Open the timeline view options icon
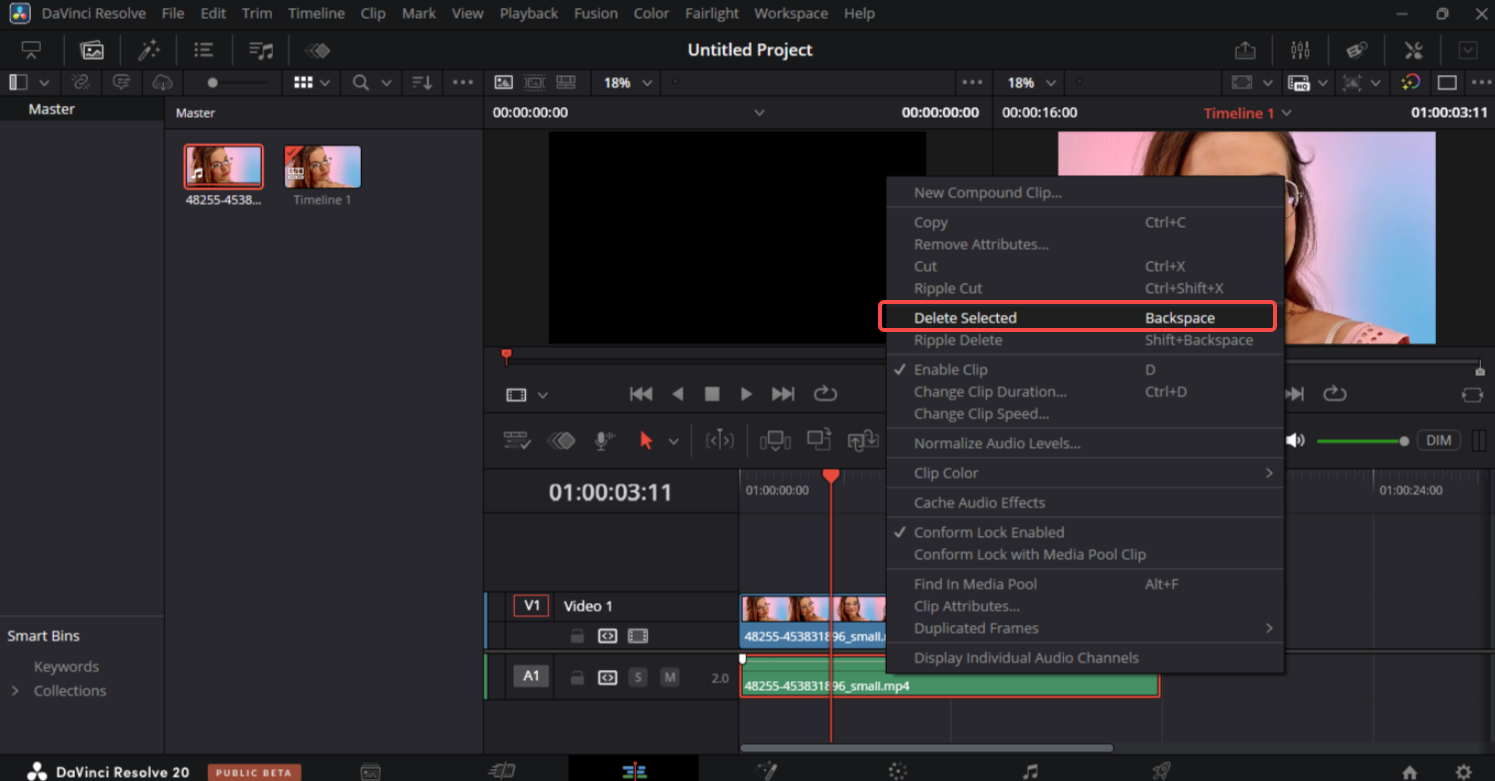 point(517,441)
